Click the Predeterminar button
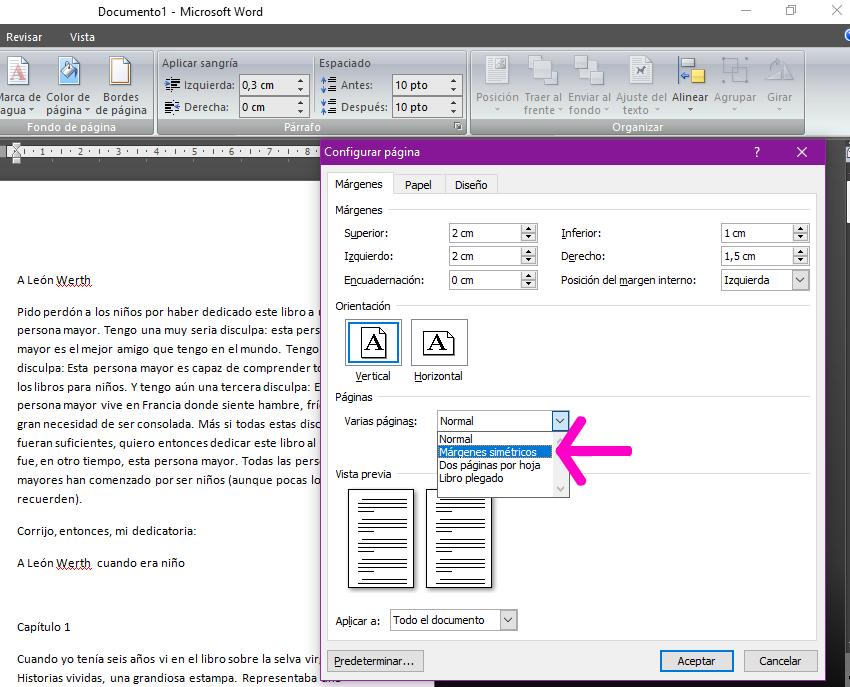Viewport: 850px width, 687px height. click(x=379, y=661)
